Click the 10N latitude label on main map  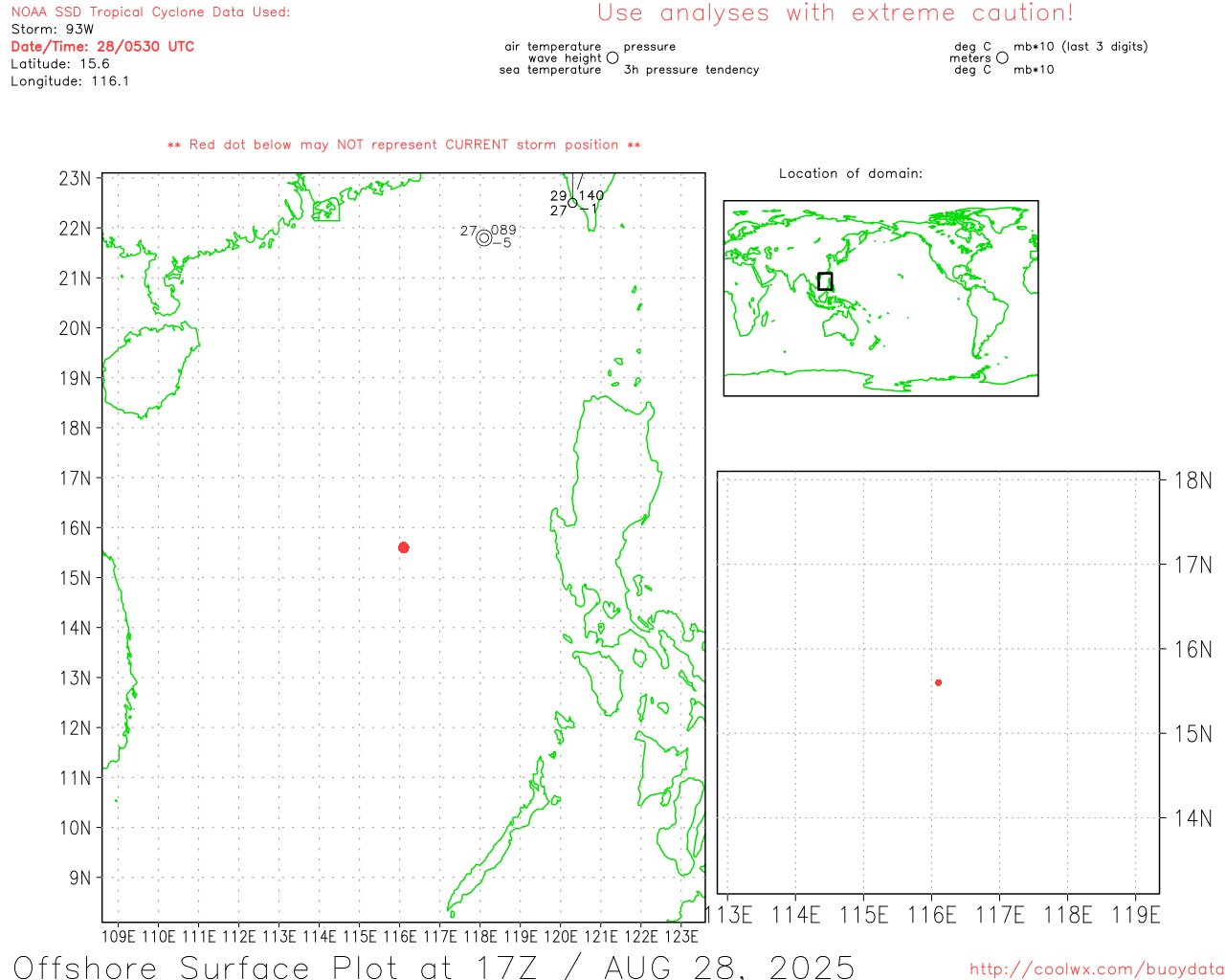click(x=75, y=828)
